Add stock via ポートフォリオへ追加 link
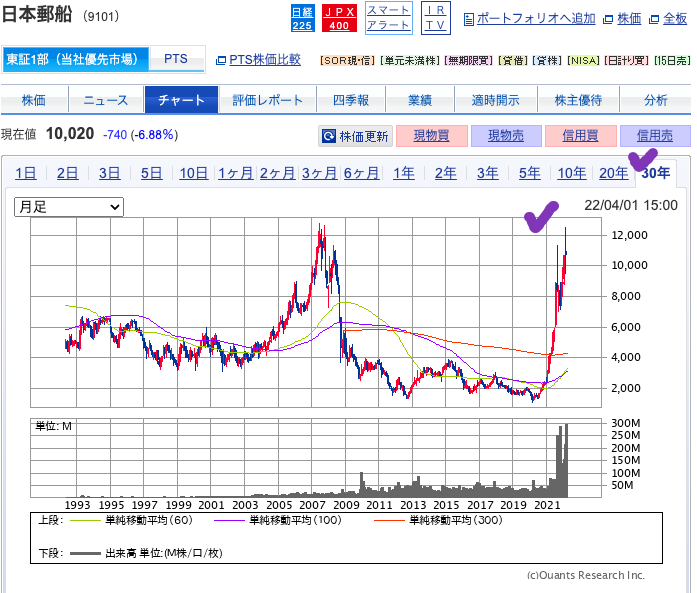Screen dimensions: 697x593 (536, 19)
